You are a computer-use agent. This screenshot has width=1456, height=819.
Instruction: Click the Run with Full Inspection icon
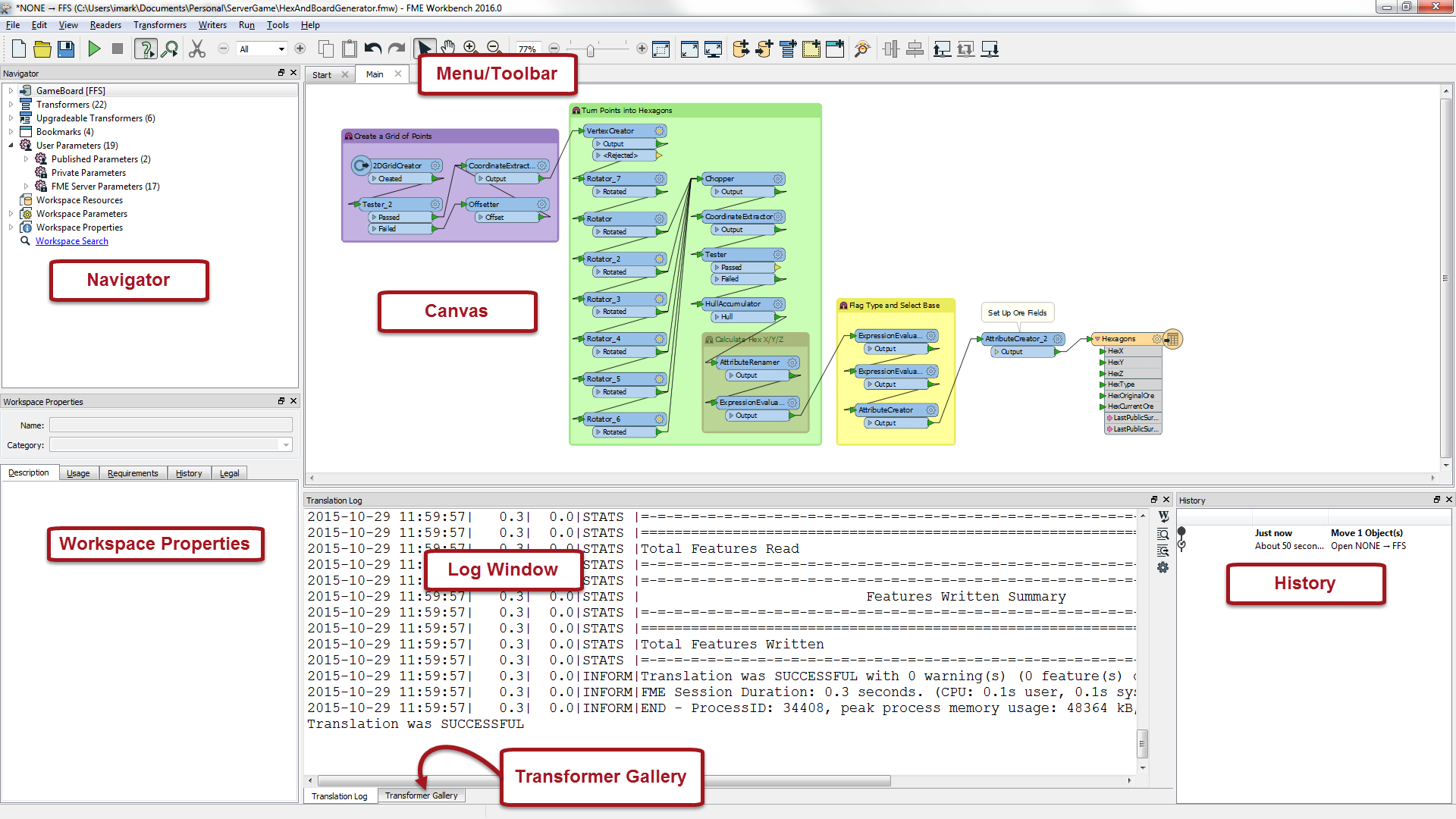coord(171,49)
